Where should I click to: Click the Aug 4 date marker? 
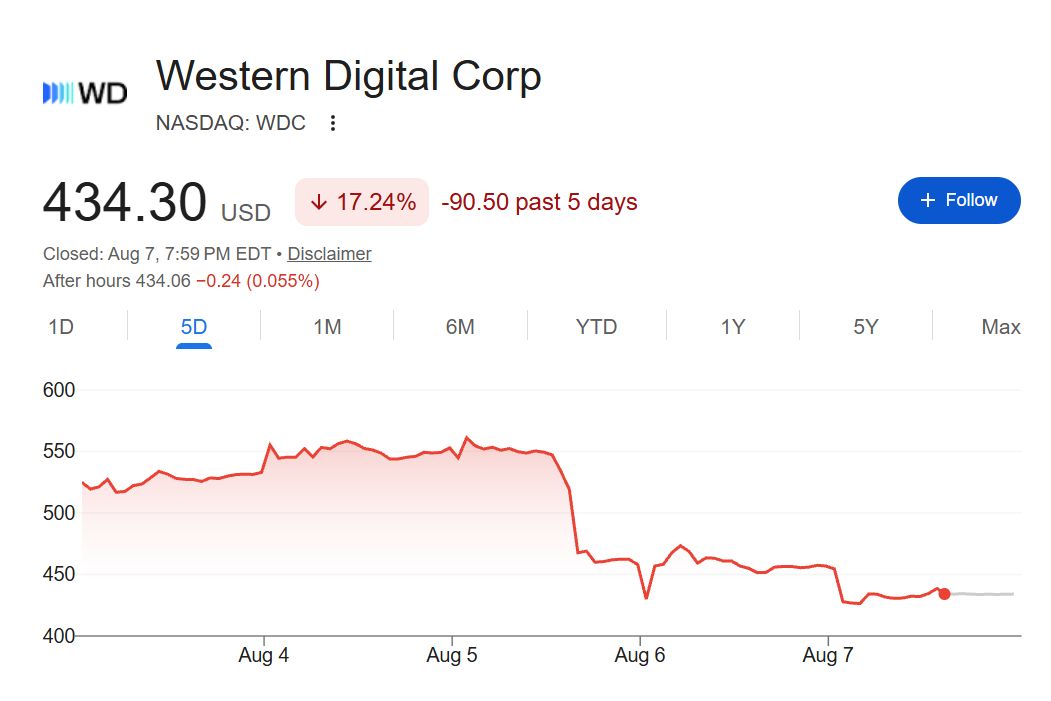coord(263,655)
